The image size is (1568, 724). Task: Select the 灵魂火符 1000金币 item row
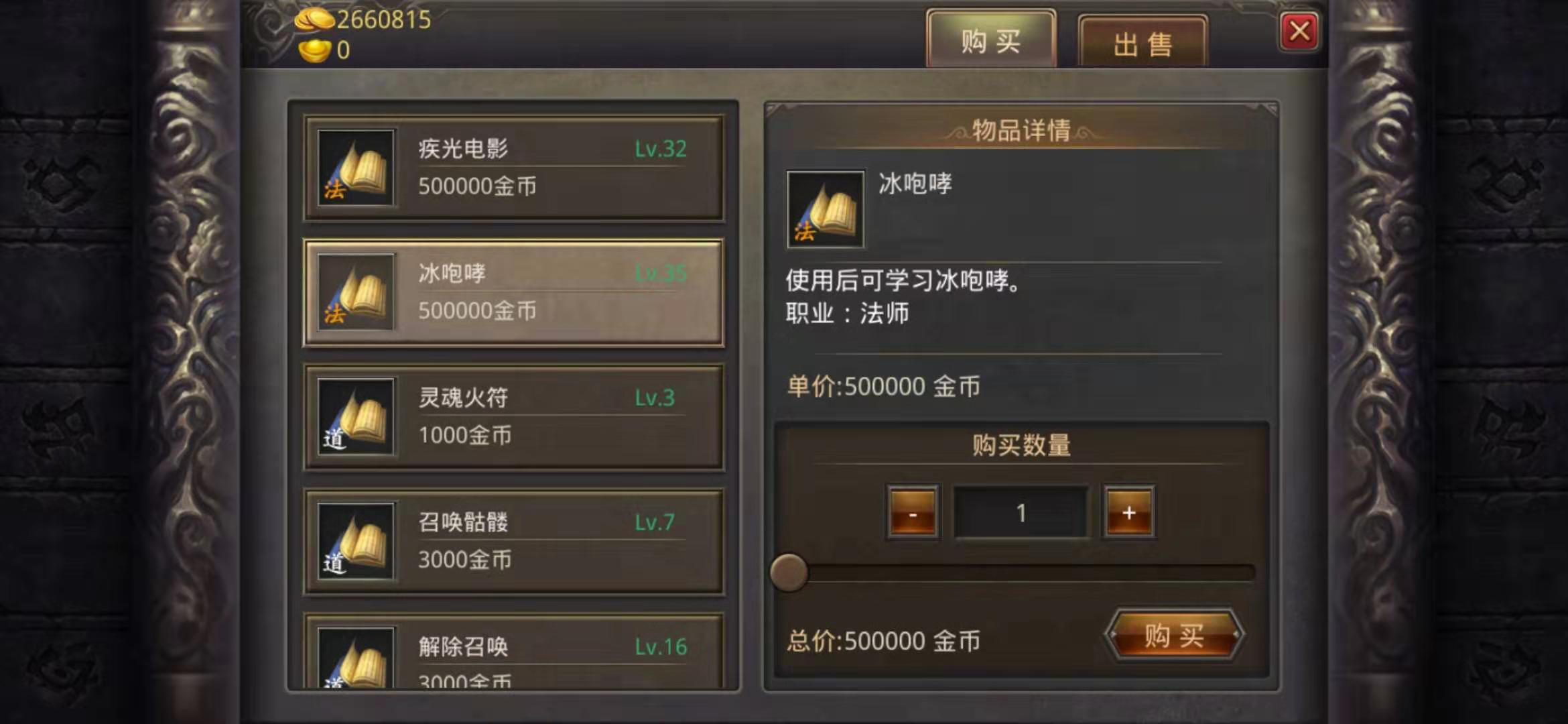pos(514,417)
